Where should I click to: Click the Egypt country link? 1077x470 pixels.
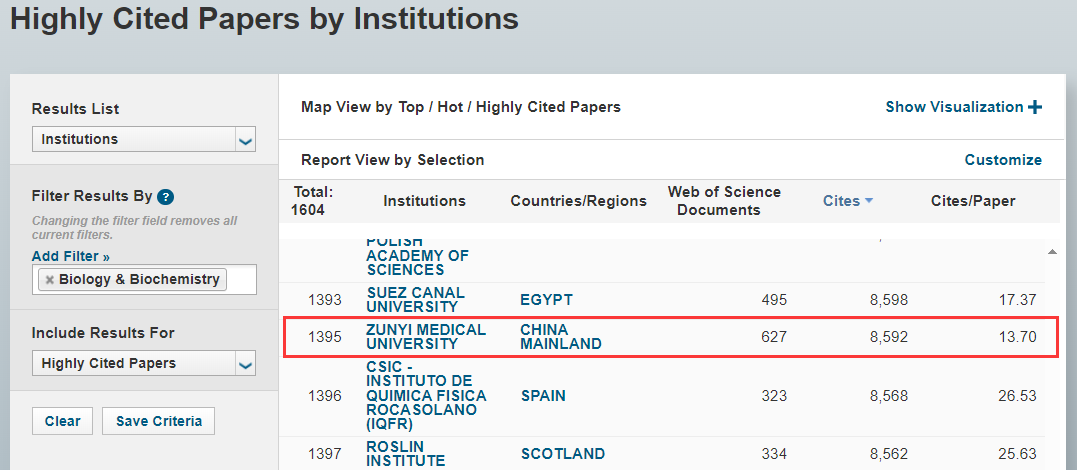click(x=546, y=300)
